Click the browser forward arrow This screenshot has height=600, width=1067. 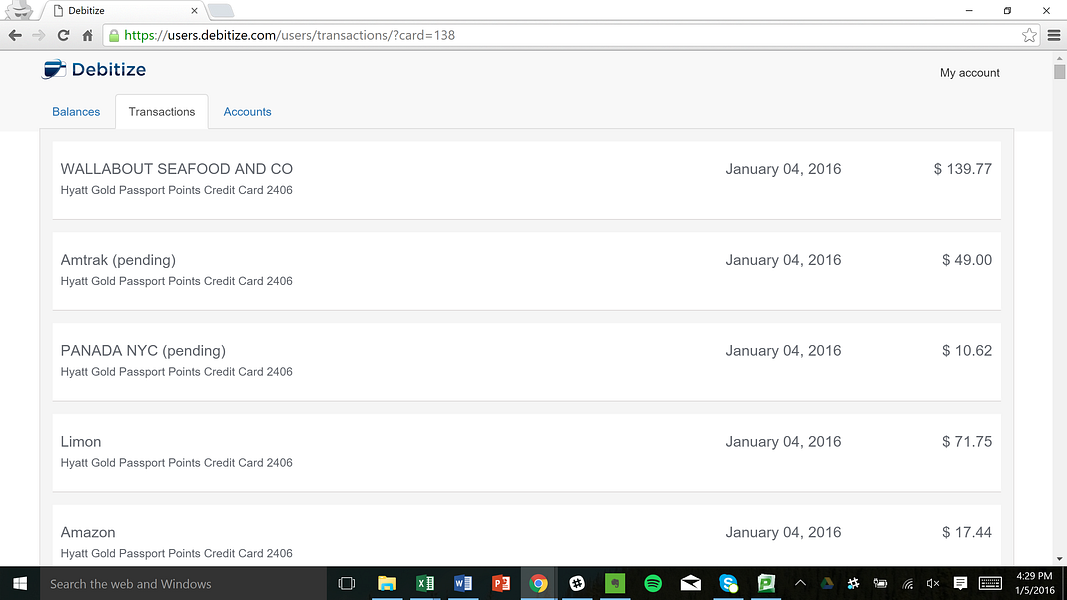[39, 35]
